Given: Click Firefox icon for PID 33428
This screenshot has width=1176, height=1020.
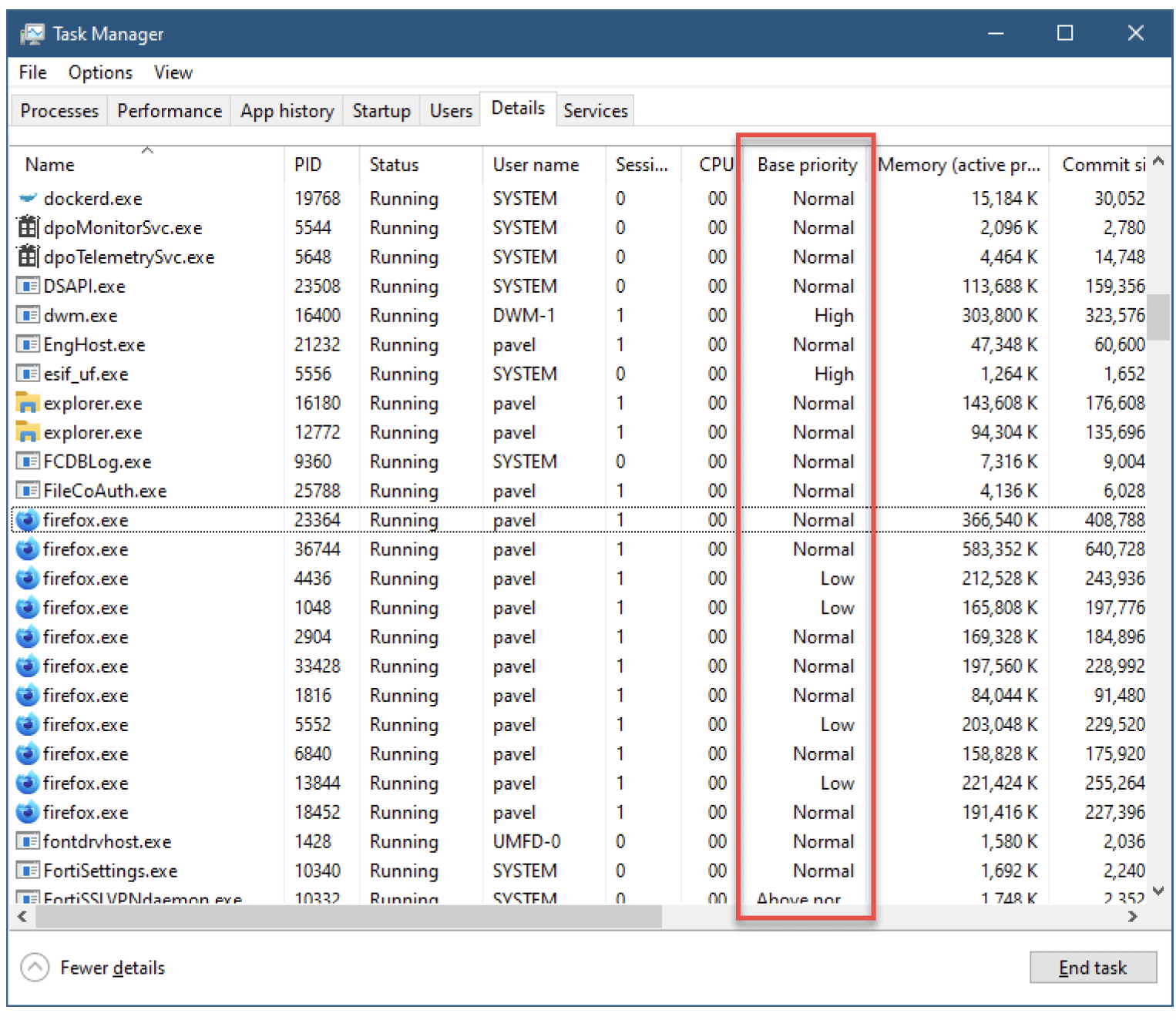Looking at the screenshot, I should [x=28, y=666].
